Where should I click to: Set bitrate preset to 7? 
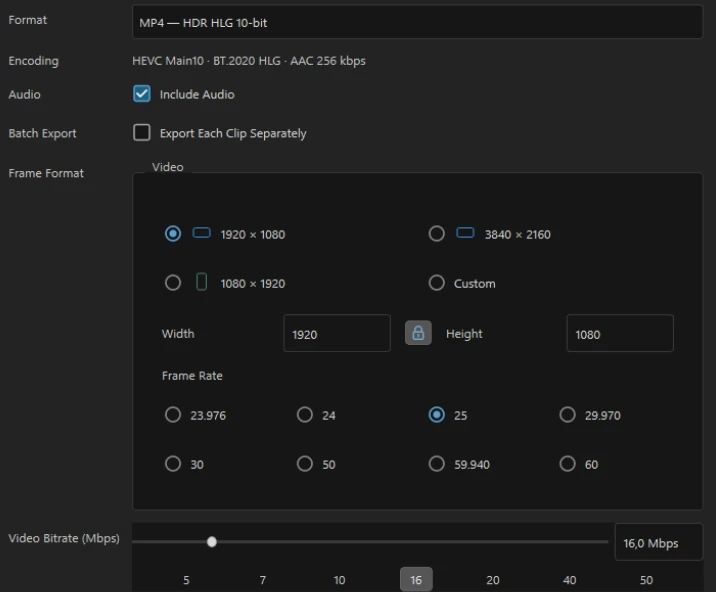pos(263,580)
